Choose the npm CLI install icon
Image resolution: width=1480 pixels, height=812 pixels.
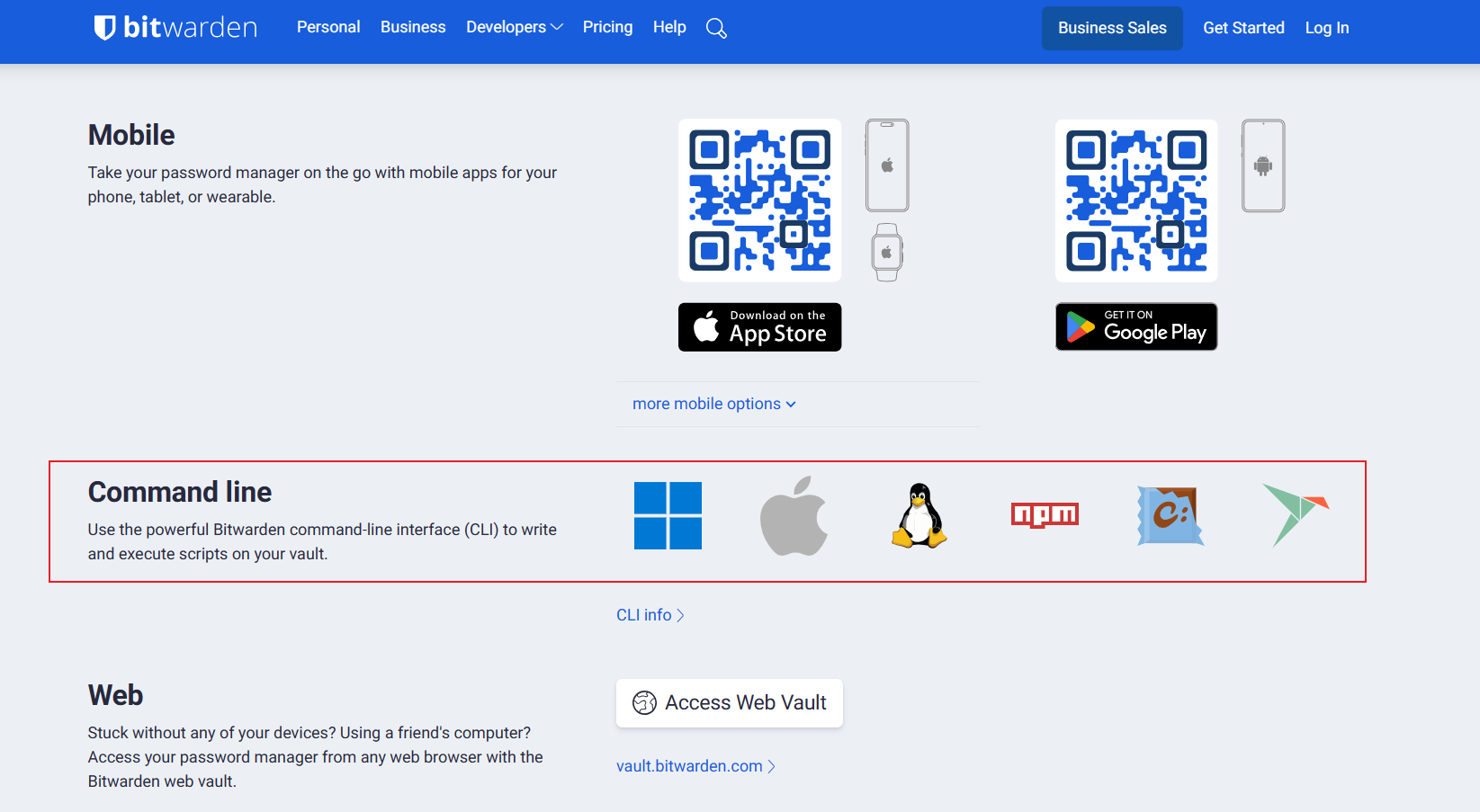tap(1045, 514)
